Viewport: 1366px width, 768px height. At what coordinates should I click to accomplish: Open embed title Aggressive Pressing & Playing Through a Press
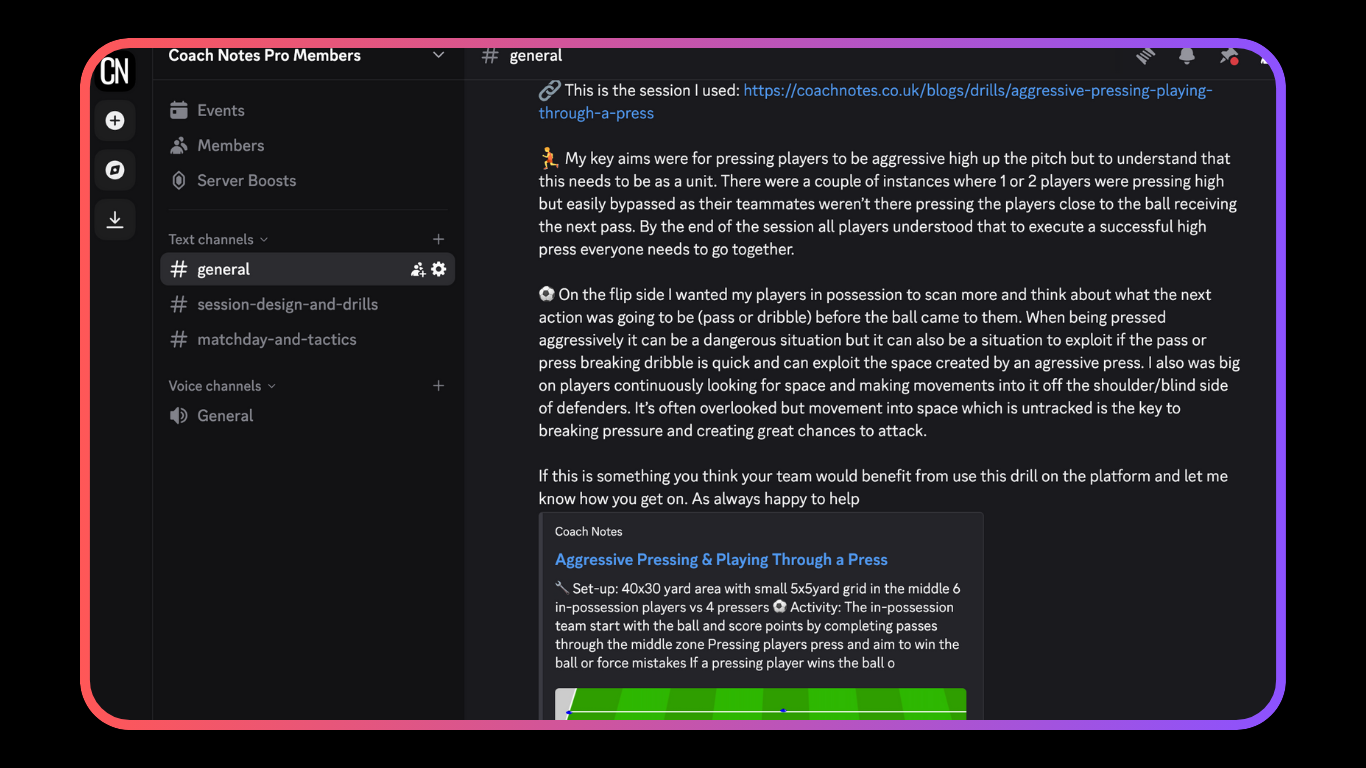[x=721, y=560]
